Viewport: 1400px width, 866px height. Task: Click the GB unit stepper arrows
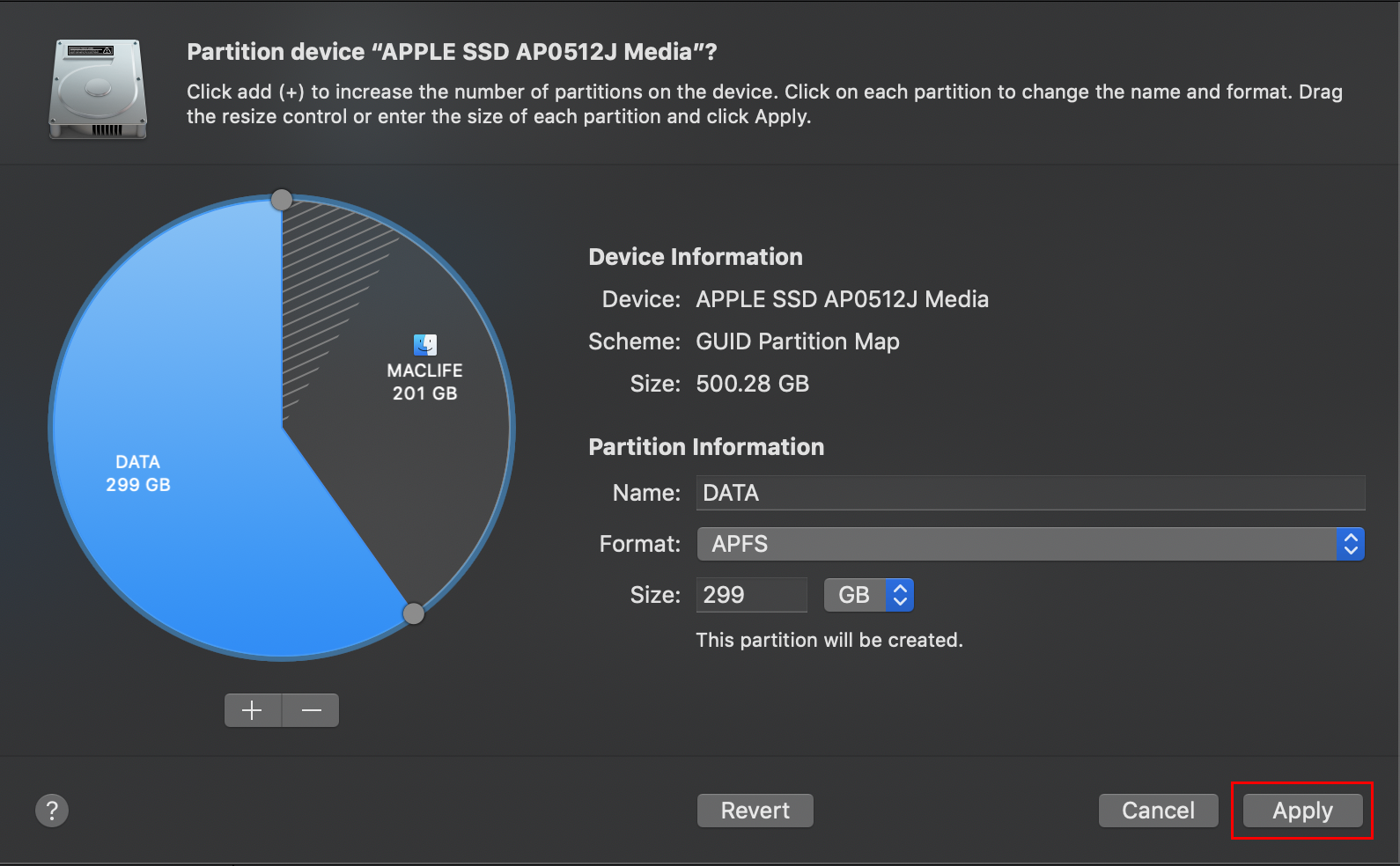(x=900, y=595)
